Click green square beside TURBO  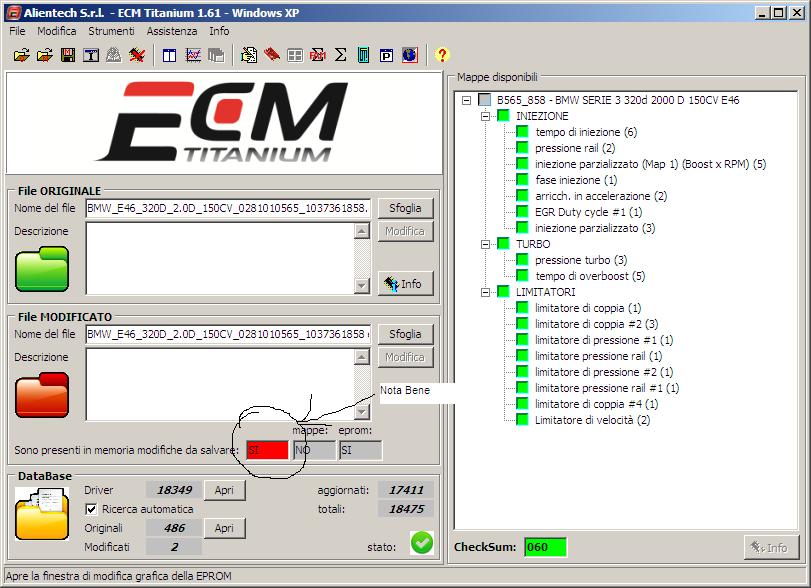coord(503,244)
